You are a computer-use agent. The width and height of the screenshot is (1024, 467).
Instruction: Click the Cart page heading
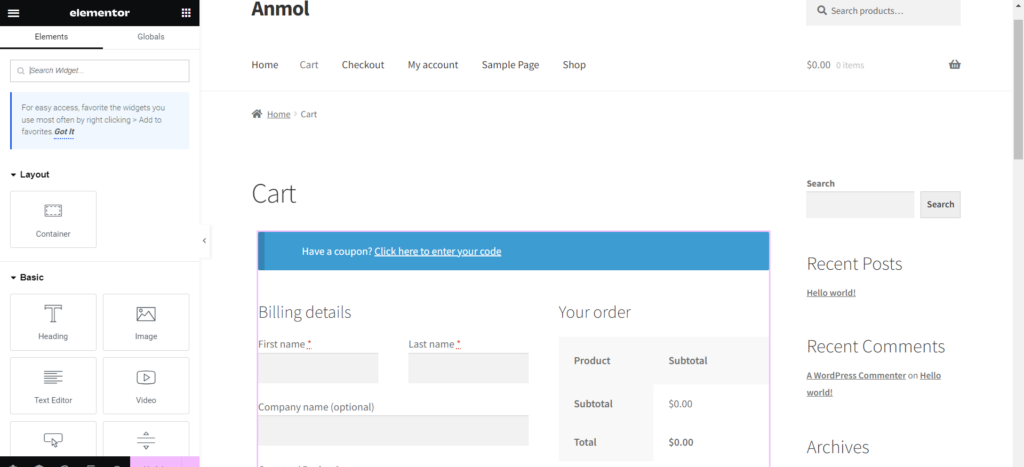pyautogui.click(x=274, y=194)
